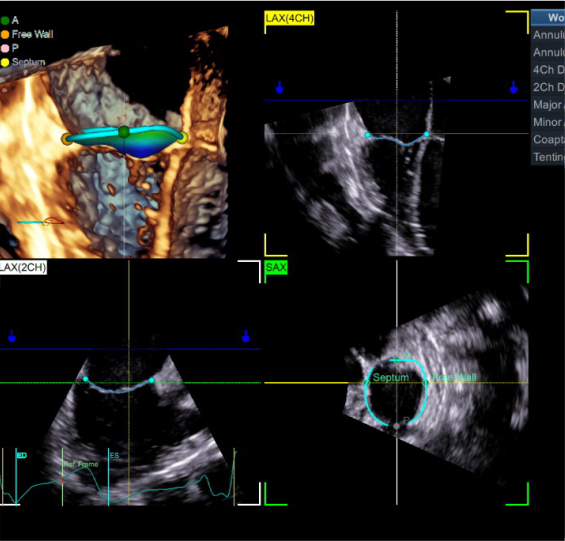
Task: Select right cyan annulus point in 4CH view
Action: (427, 134)
